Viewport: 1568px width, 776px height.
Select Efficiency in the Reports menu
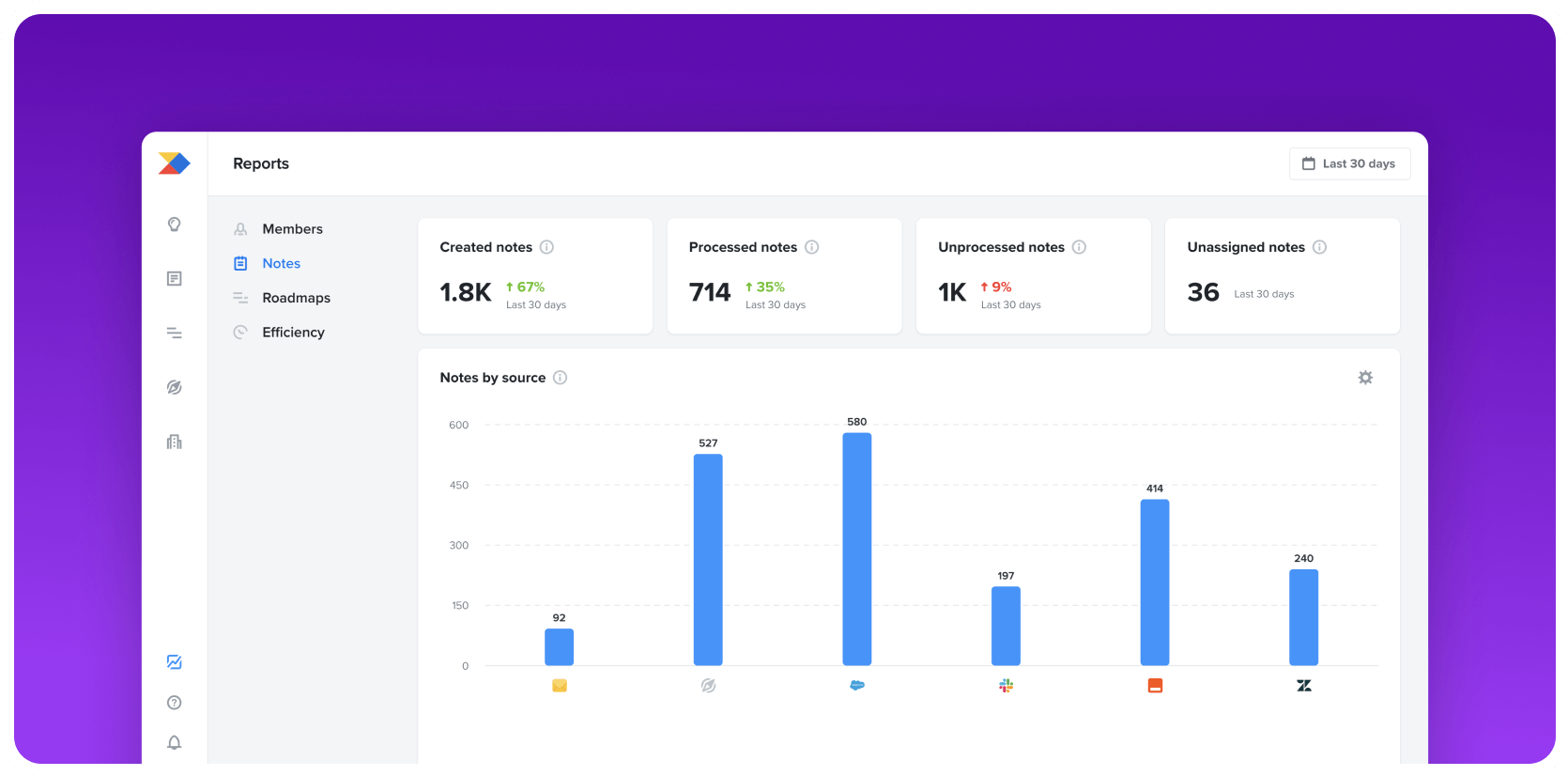279,333
